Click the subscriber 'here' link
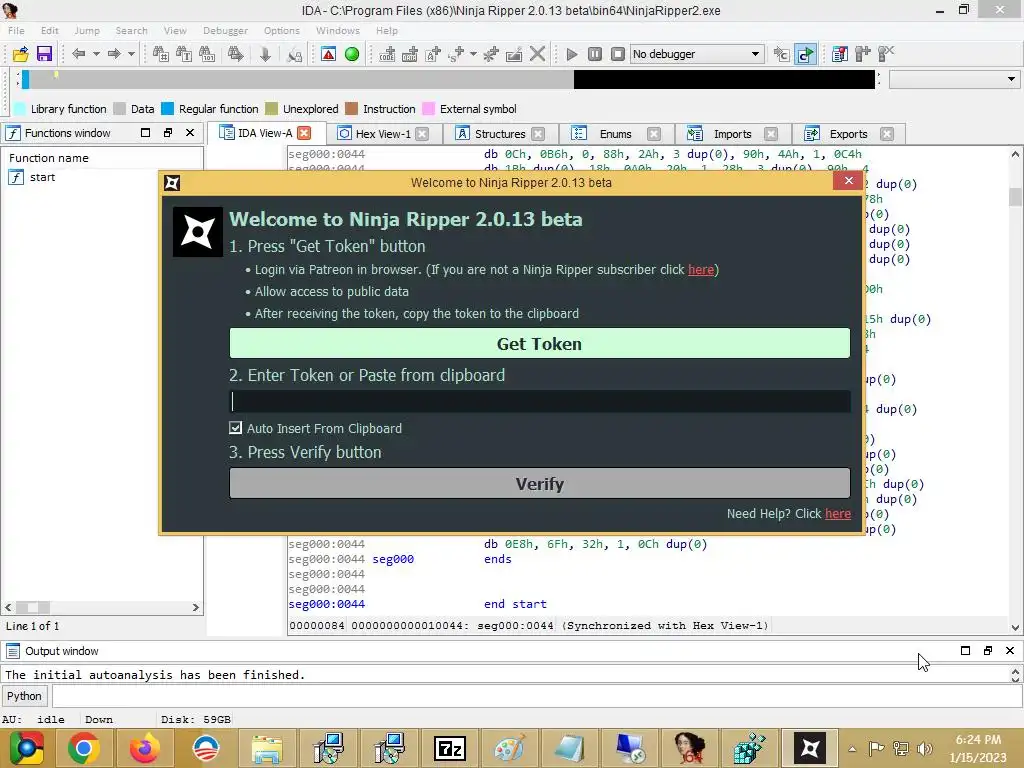The width and height of the screenshot is (1024, 768). coord(701,270)
